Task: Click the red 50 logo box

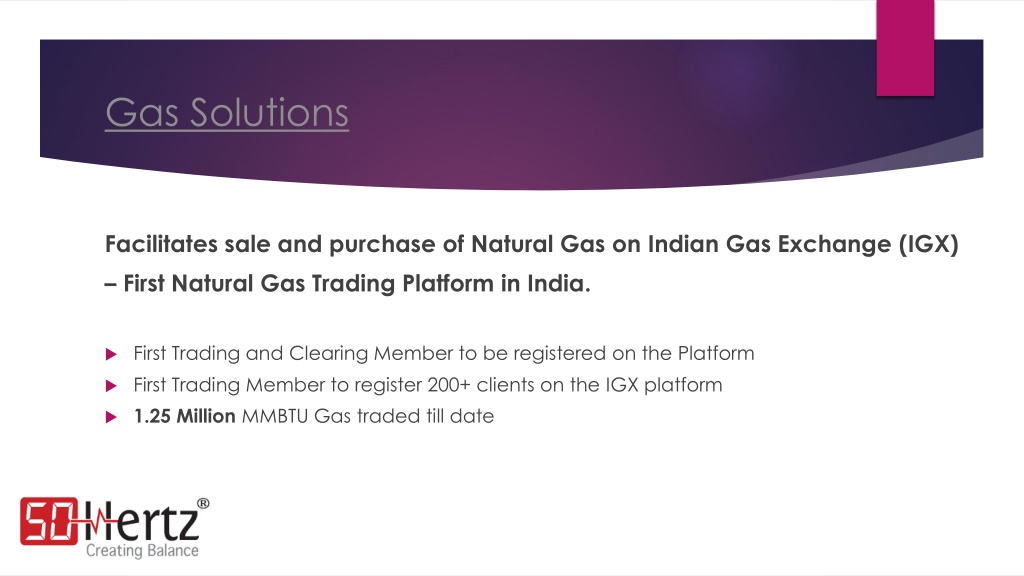Action: pos(49,520)
